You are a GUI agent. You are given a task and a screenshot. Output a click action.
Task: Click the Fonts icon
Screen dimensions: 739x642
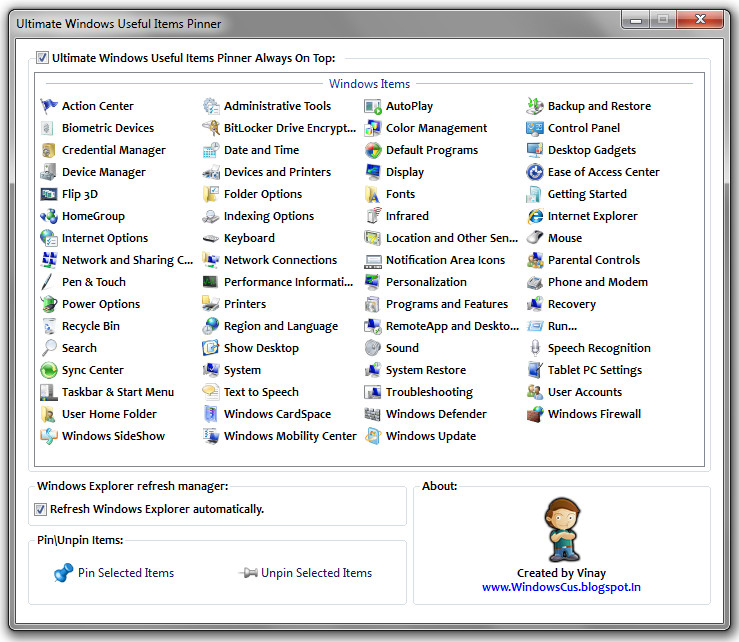point(373,194)
